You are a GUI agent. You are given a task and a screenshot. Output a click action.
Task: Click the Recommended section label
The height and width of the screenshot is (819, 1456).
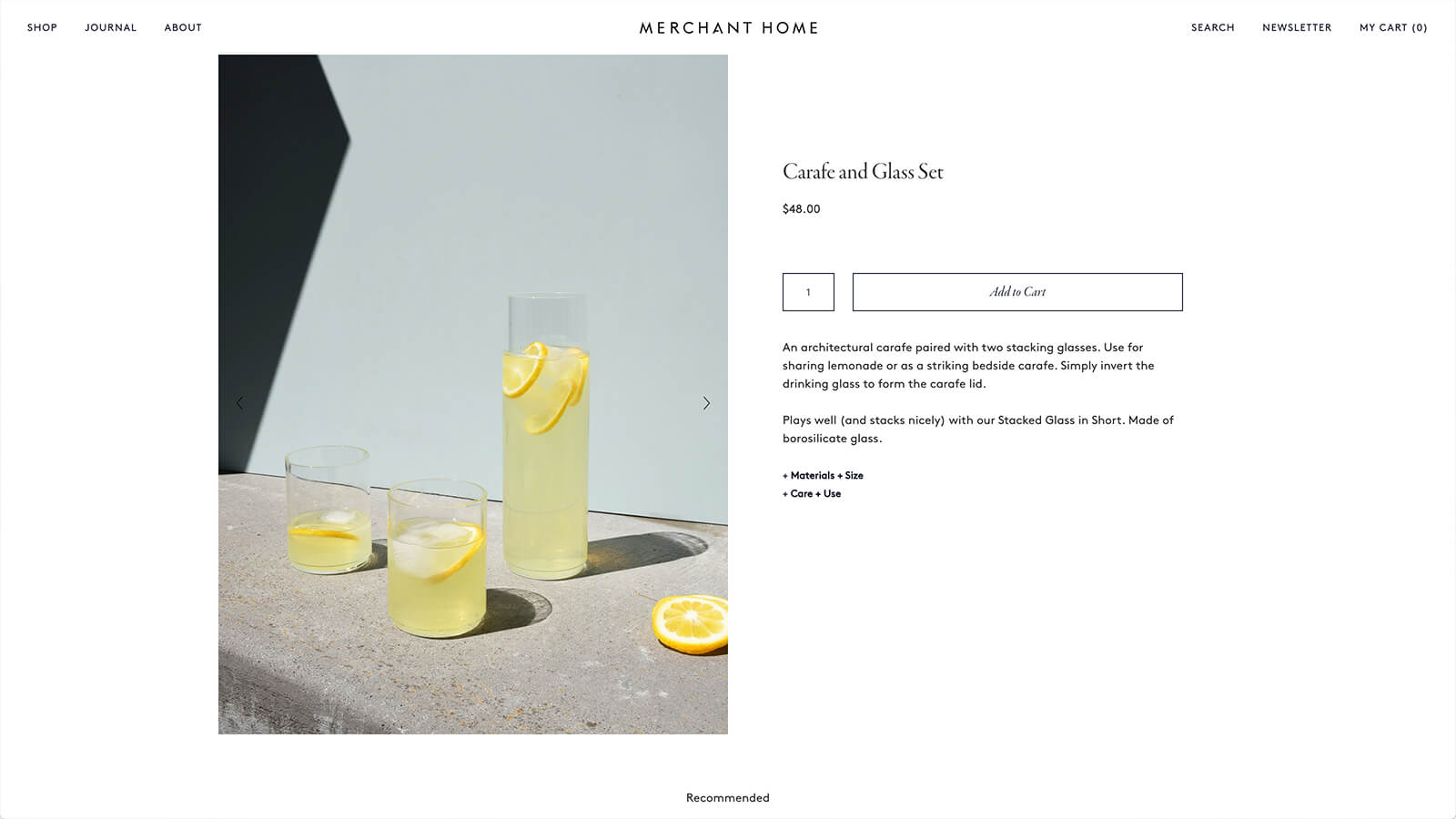pos(726,797)
